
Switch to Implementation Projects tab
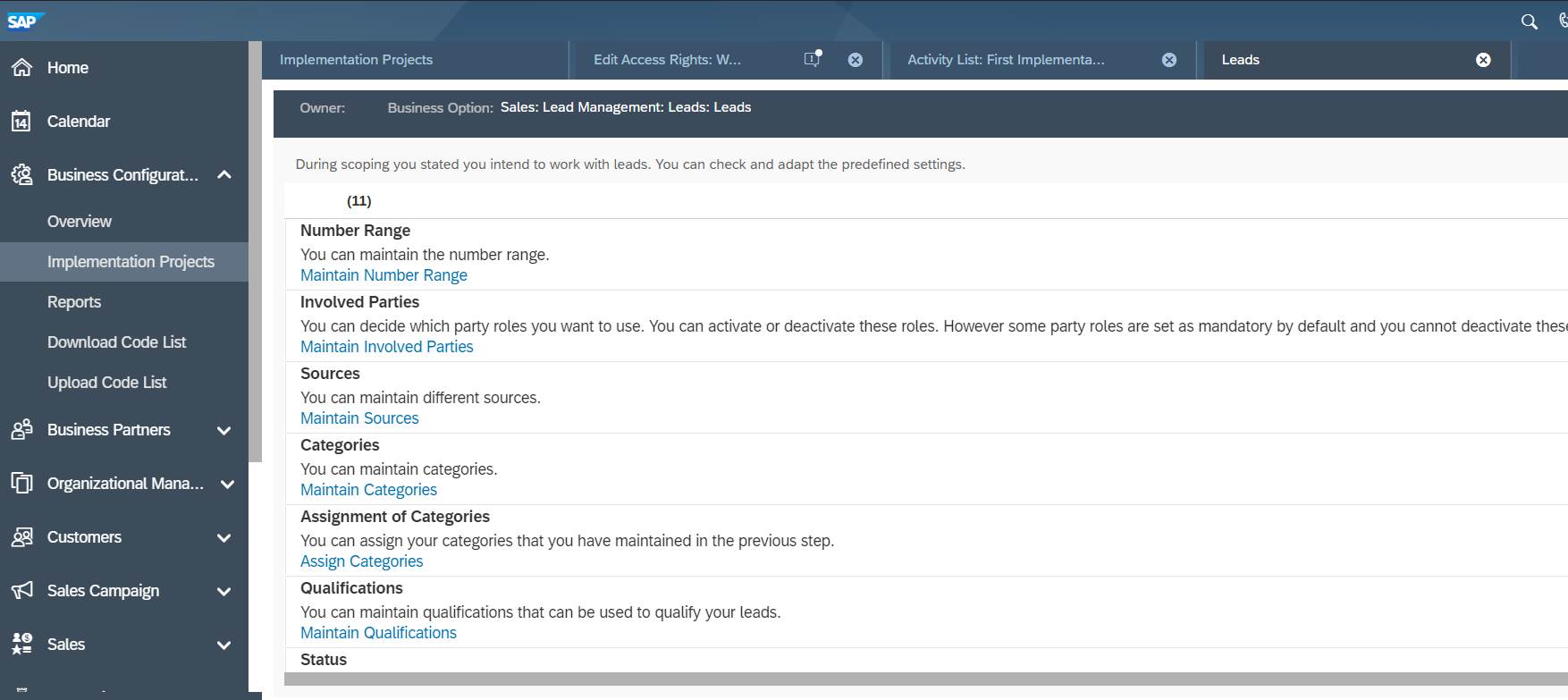pyautogui.click(x=356, y=59)
